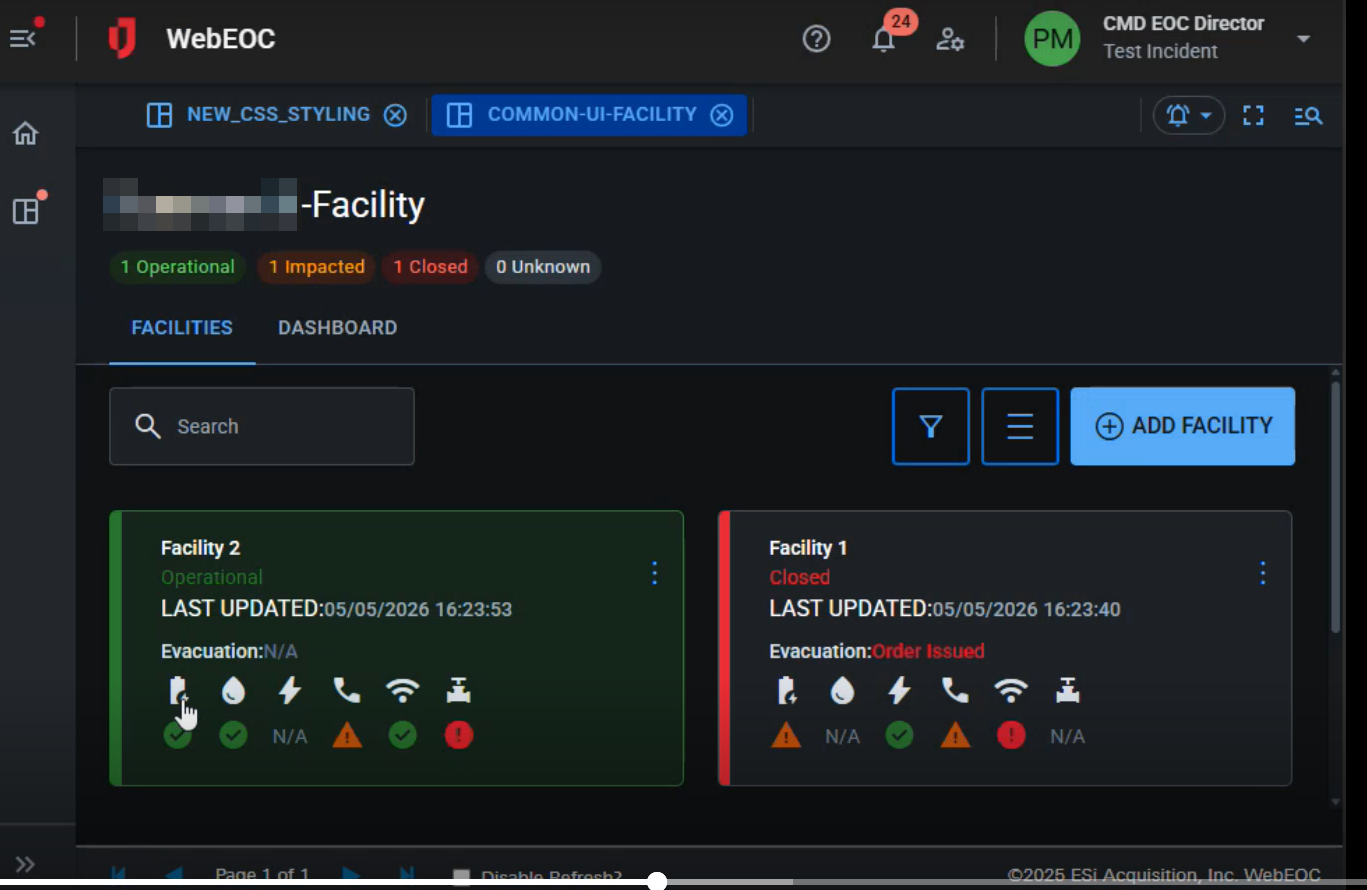This screenshot has height=890, width=1367.
Task: Switch to the DASHBOARD tab
Action: point(337,327)
